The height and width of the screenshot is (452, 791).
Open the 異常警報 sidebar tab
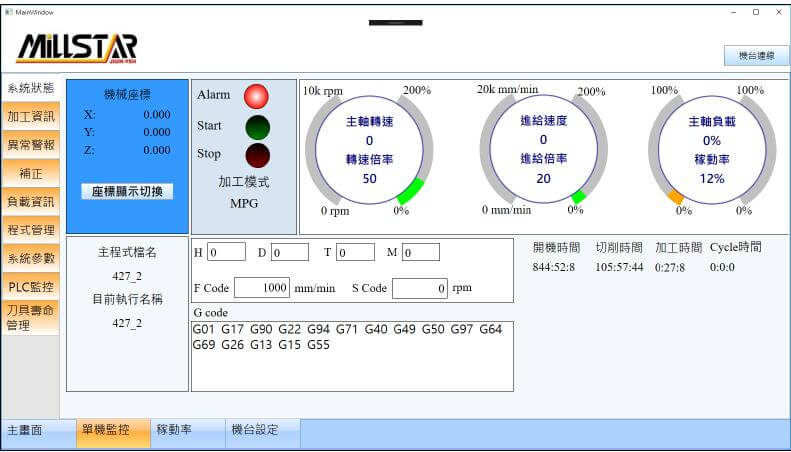[x=31, y=145]
